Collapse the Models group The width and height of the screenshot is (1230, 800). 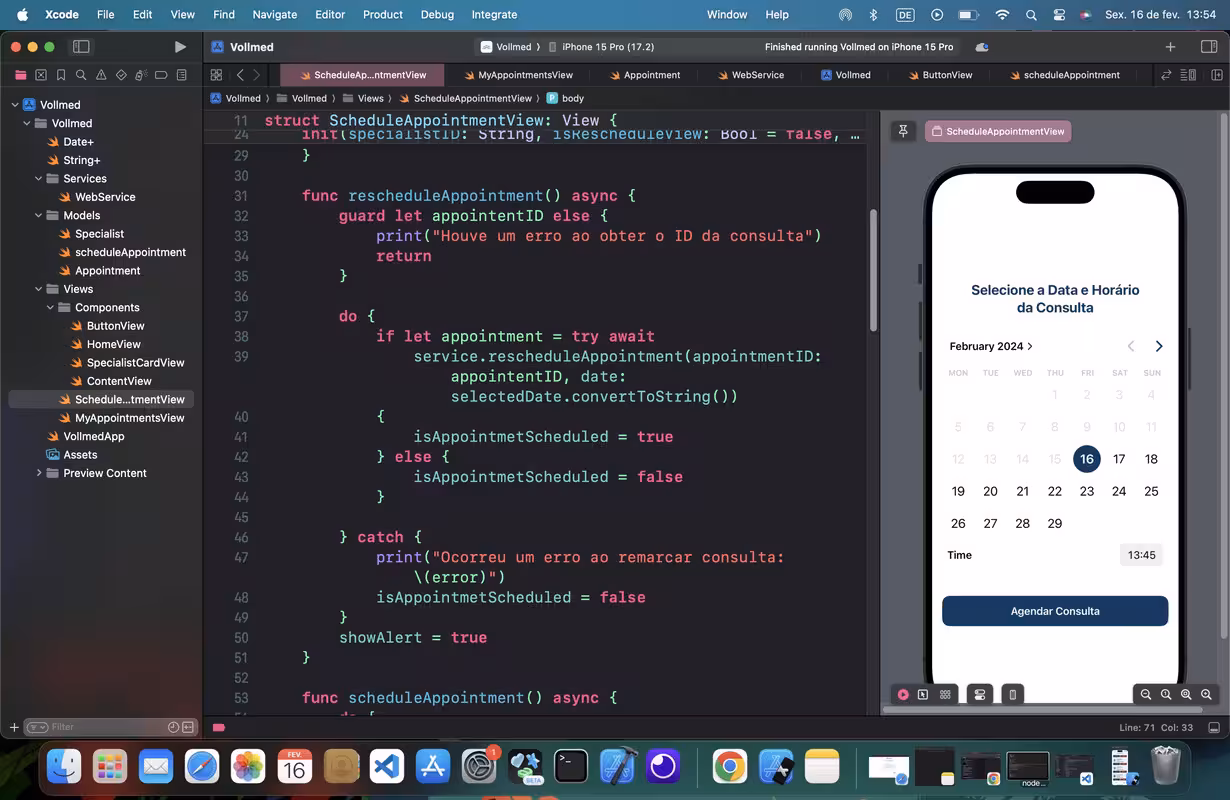pyautogui.click(x=39, y=215)
